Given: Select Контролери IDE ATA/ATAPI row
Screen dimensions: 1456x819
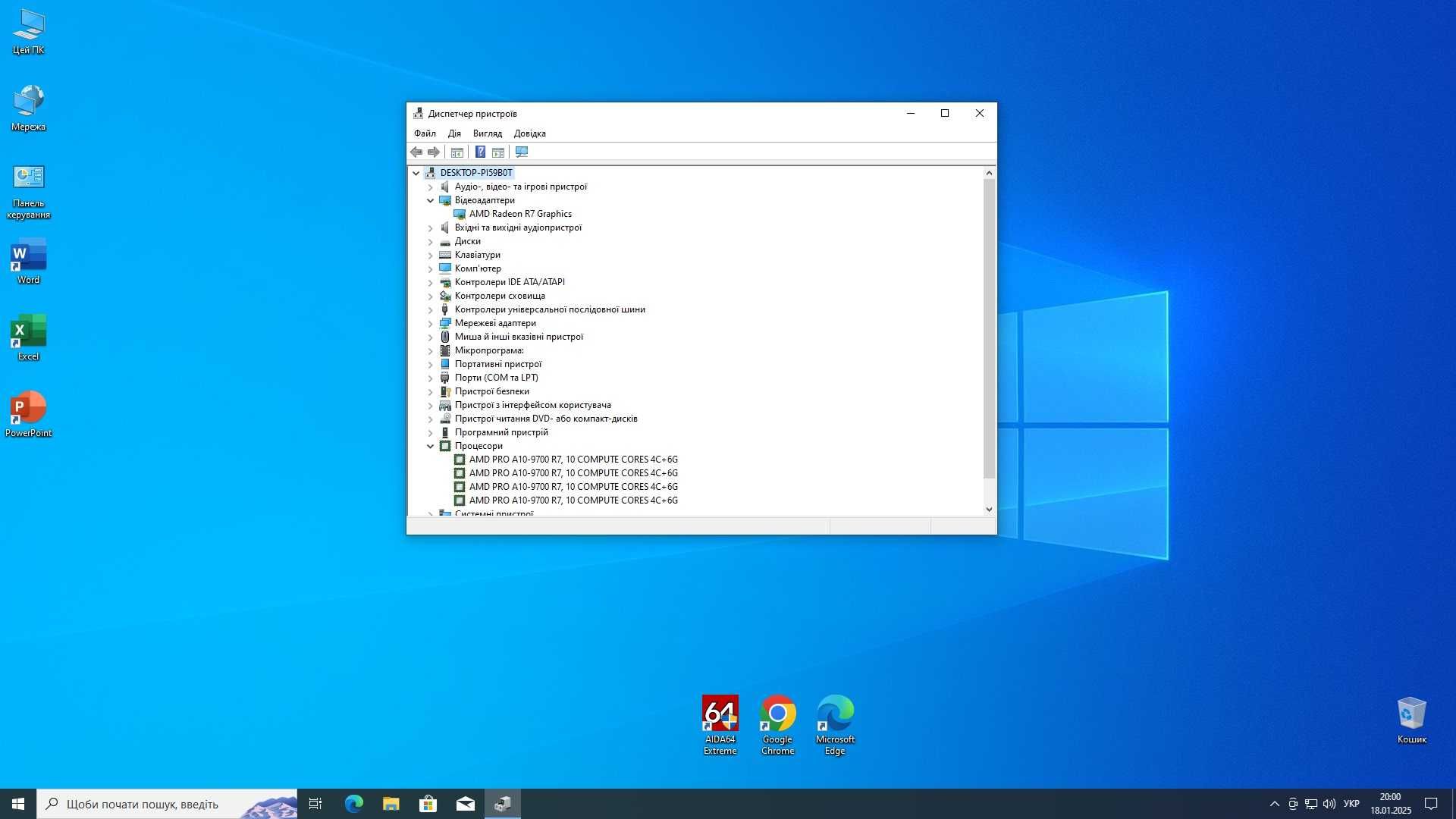Looking at the screenshot, I should coord(510,282).
